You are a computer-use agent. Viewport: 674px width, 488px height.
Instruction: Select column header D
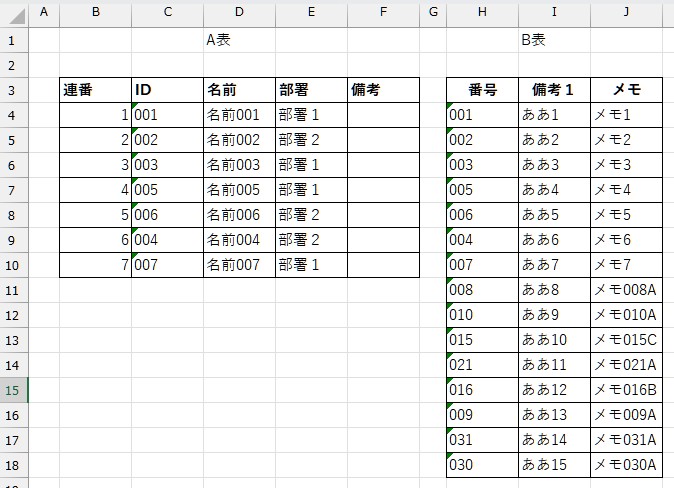(239, 13)
